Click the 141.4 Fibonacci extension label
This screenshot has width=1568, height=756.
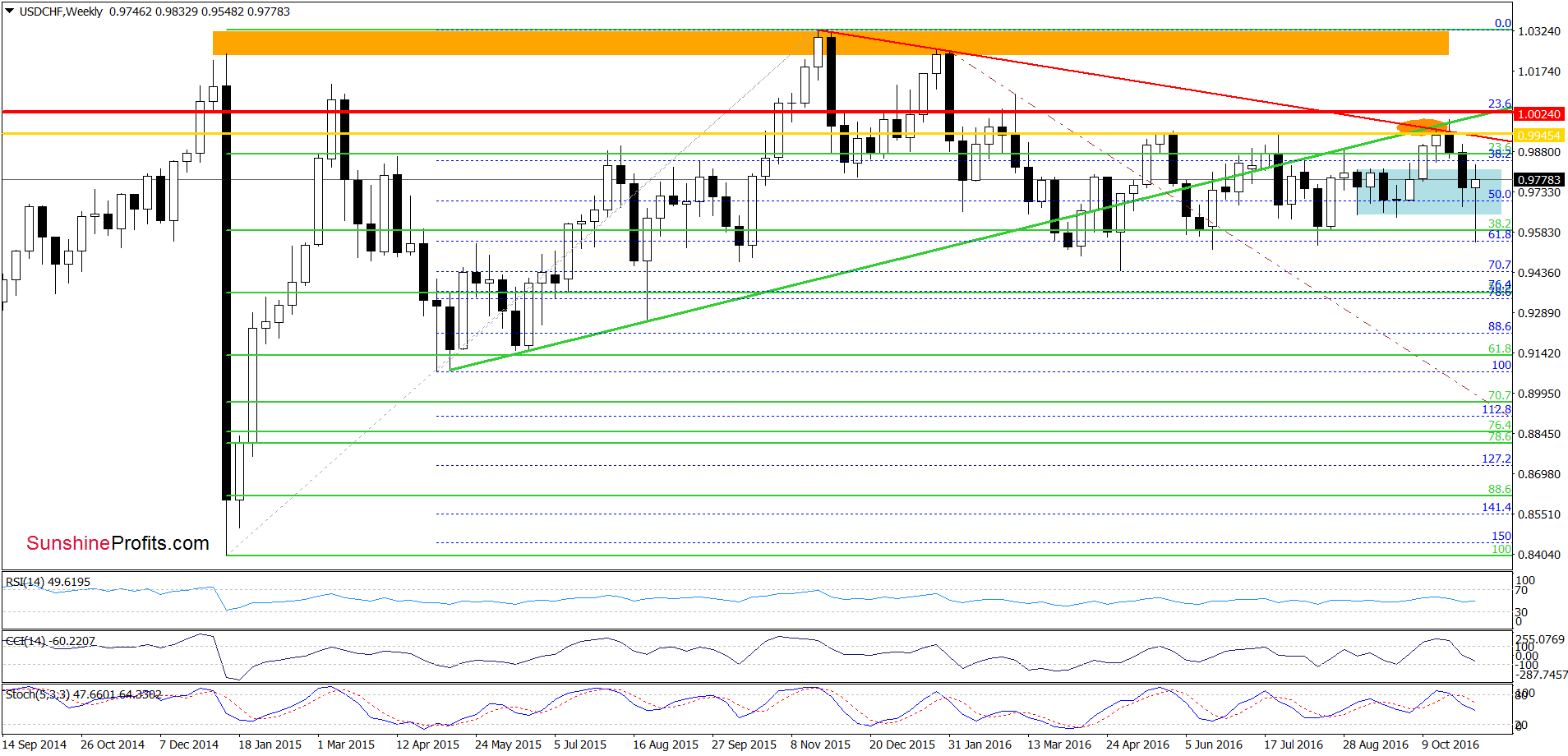pyautogui.click(x=1497, y=507)
